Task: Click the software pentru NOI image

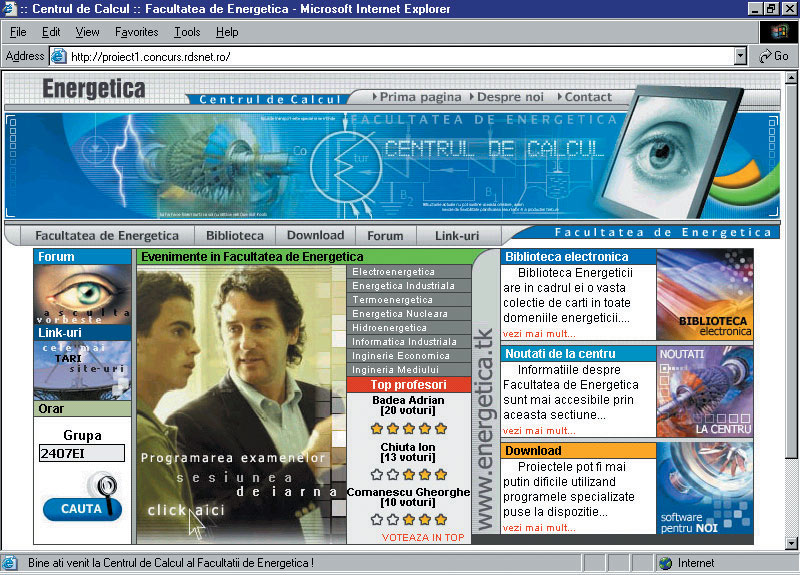Action: 704,489
